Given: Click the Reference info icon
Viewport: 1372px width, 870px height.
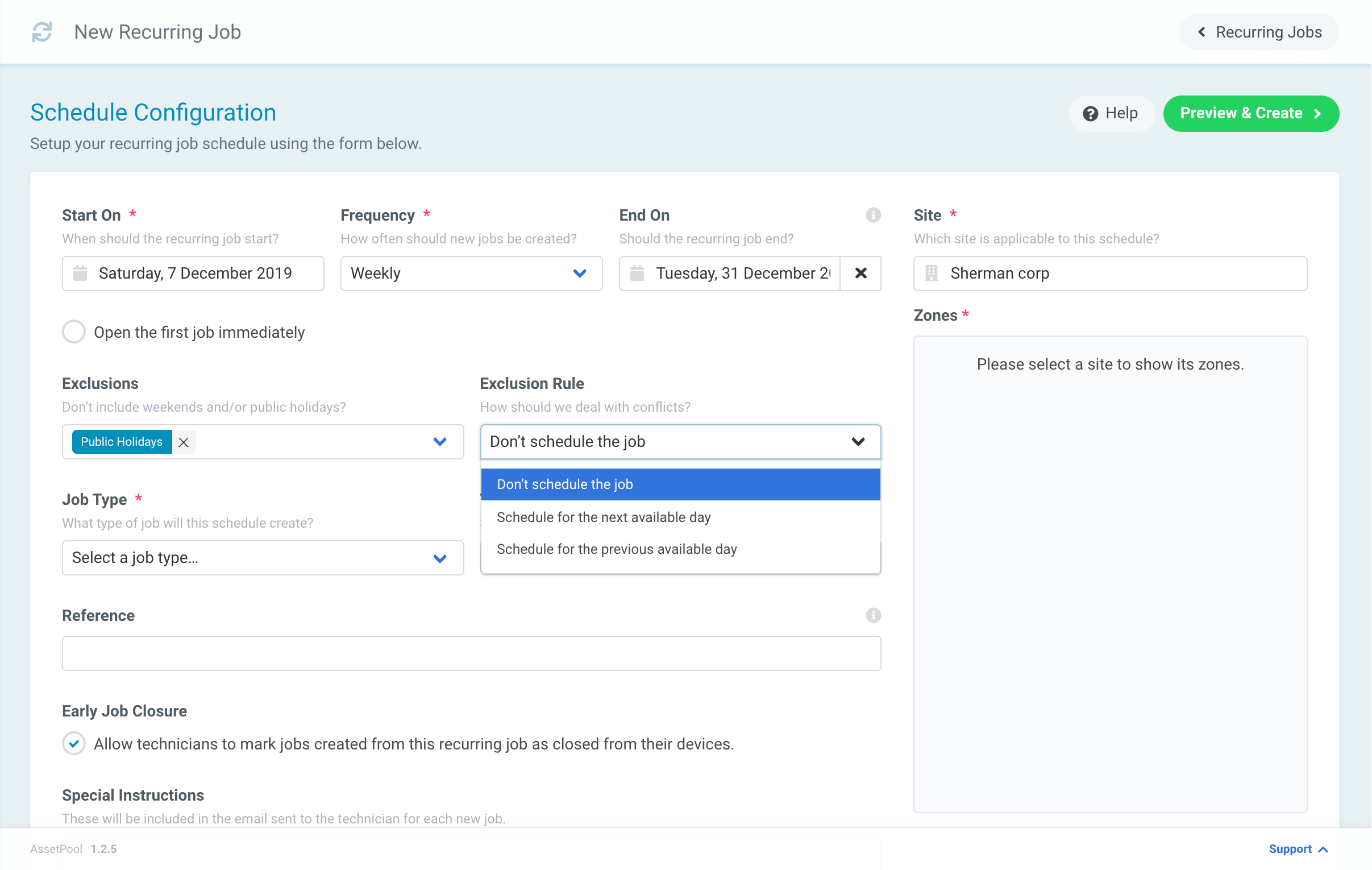Looking at the screenshot, I should coord(873,615).
